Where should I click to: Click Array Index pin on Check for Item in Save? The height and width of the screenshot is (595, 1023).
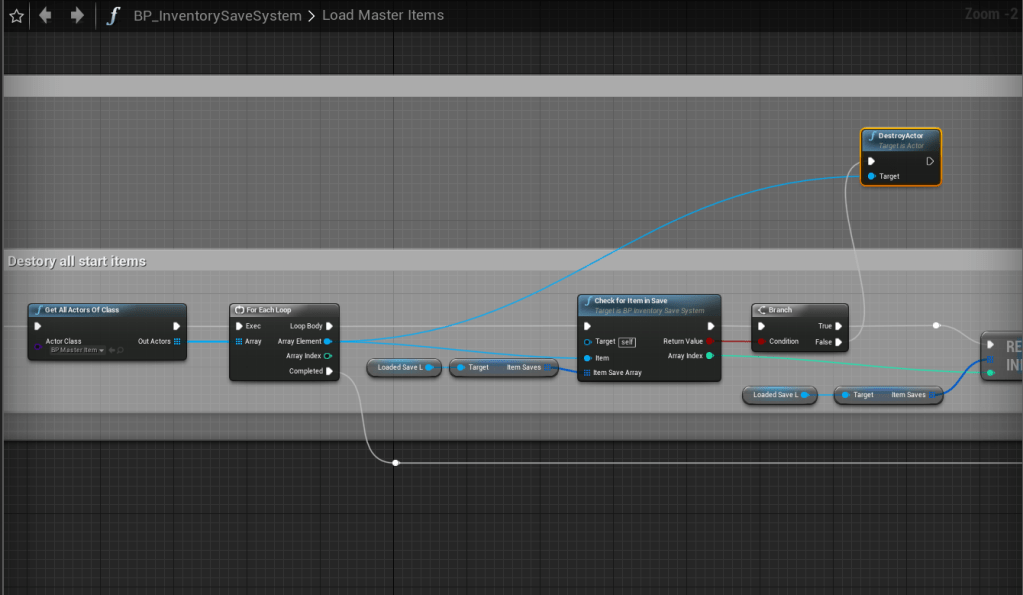pos(710,356)
